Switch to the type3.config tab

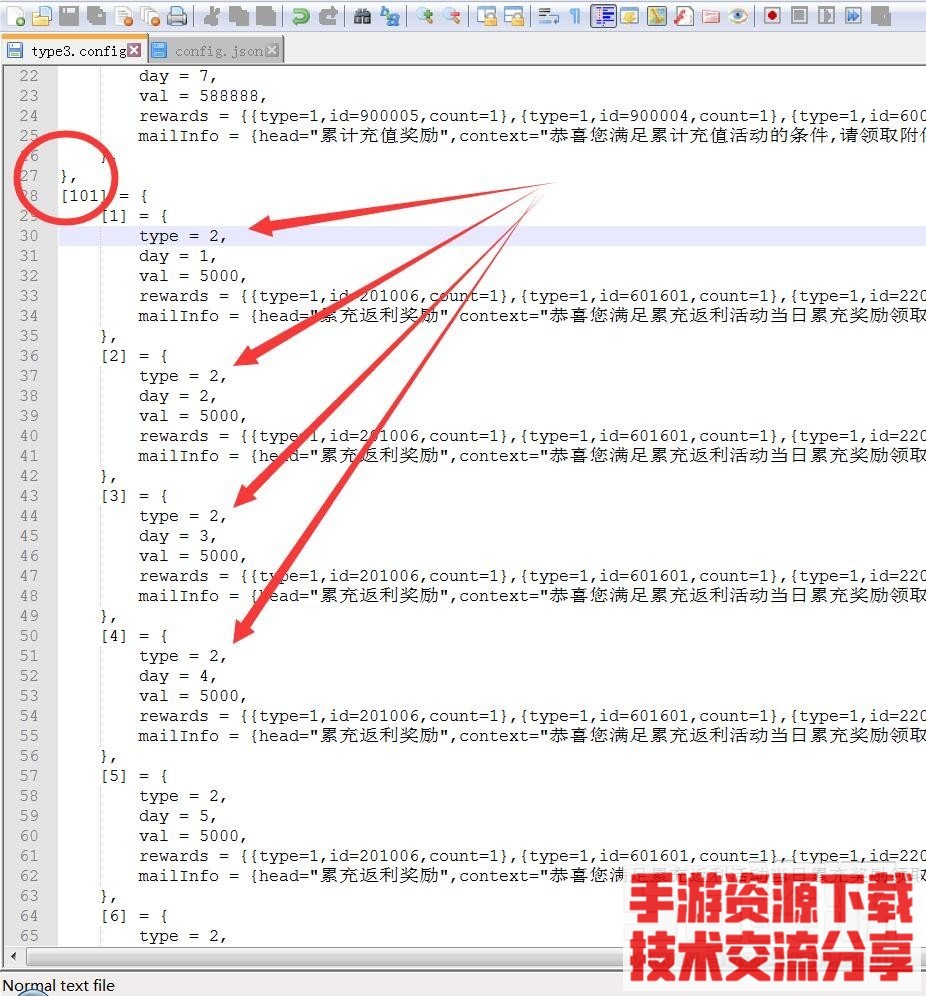click(74, 51)
